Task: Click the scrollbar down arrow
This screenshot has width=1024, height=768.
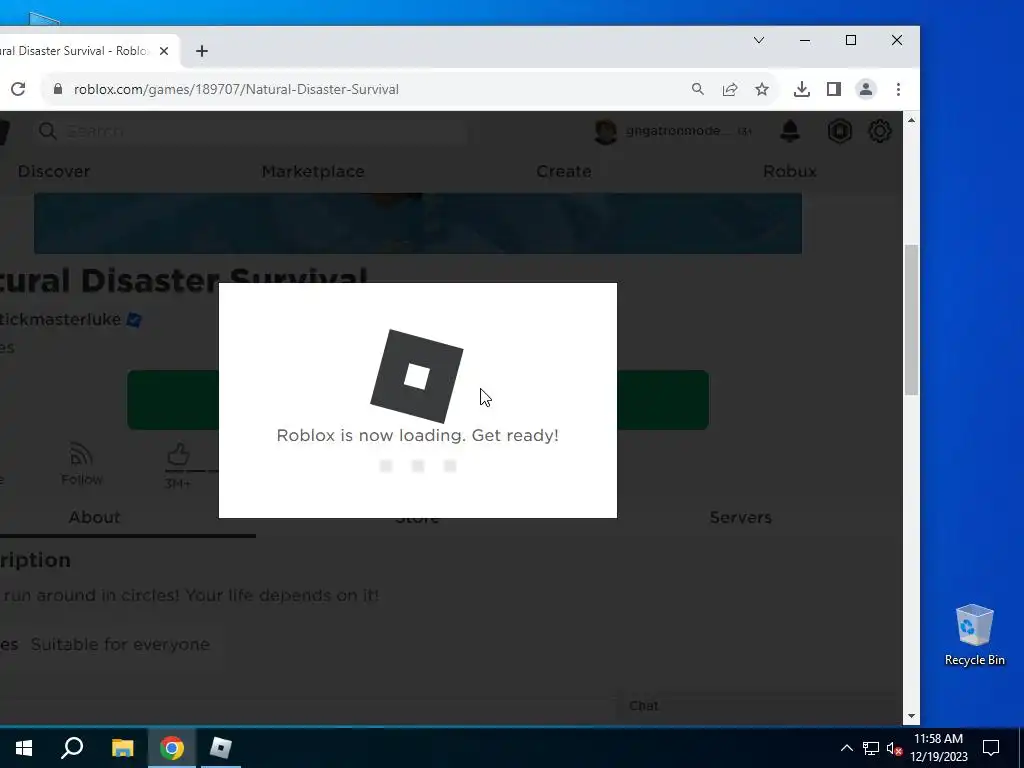Action: coord(911,716)
